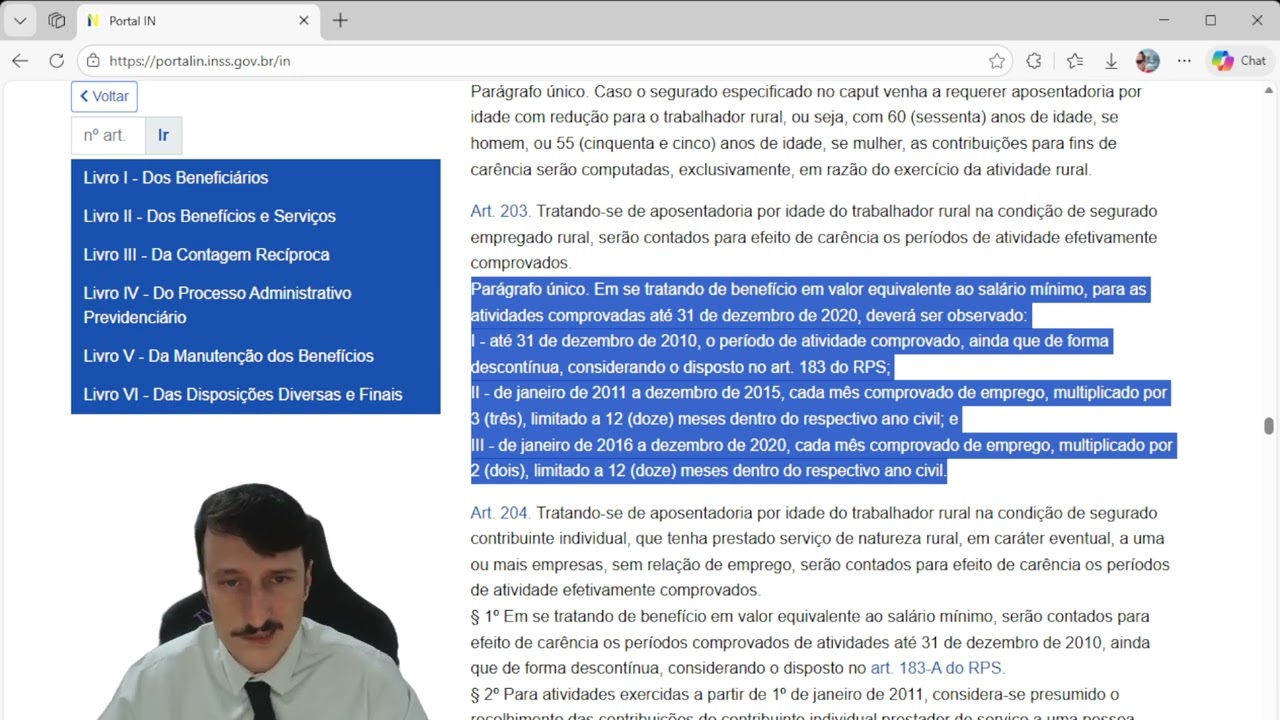1280x720 pixels.
Task: Click the Ir button
Action: tap(164, 135)
